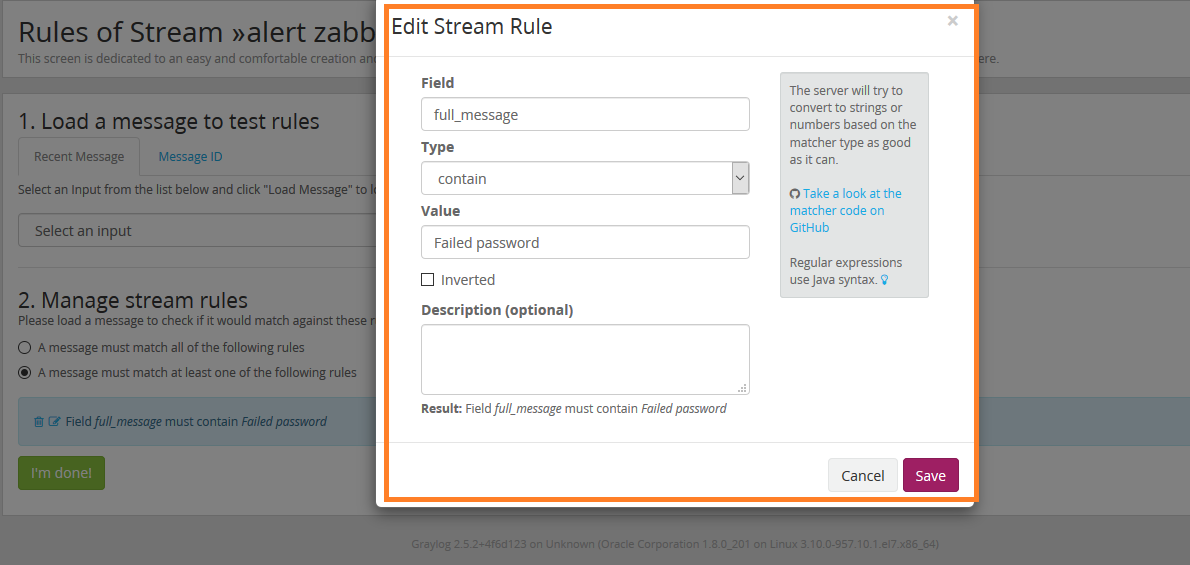Click the lightbulb icon after Java syntax
Viewport: 1190px width, 565px height.
pos(884,281)
